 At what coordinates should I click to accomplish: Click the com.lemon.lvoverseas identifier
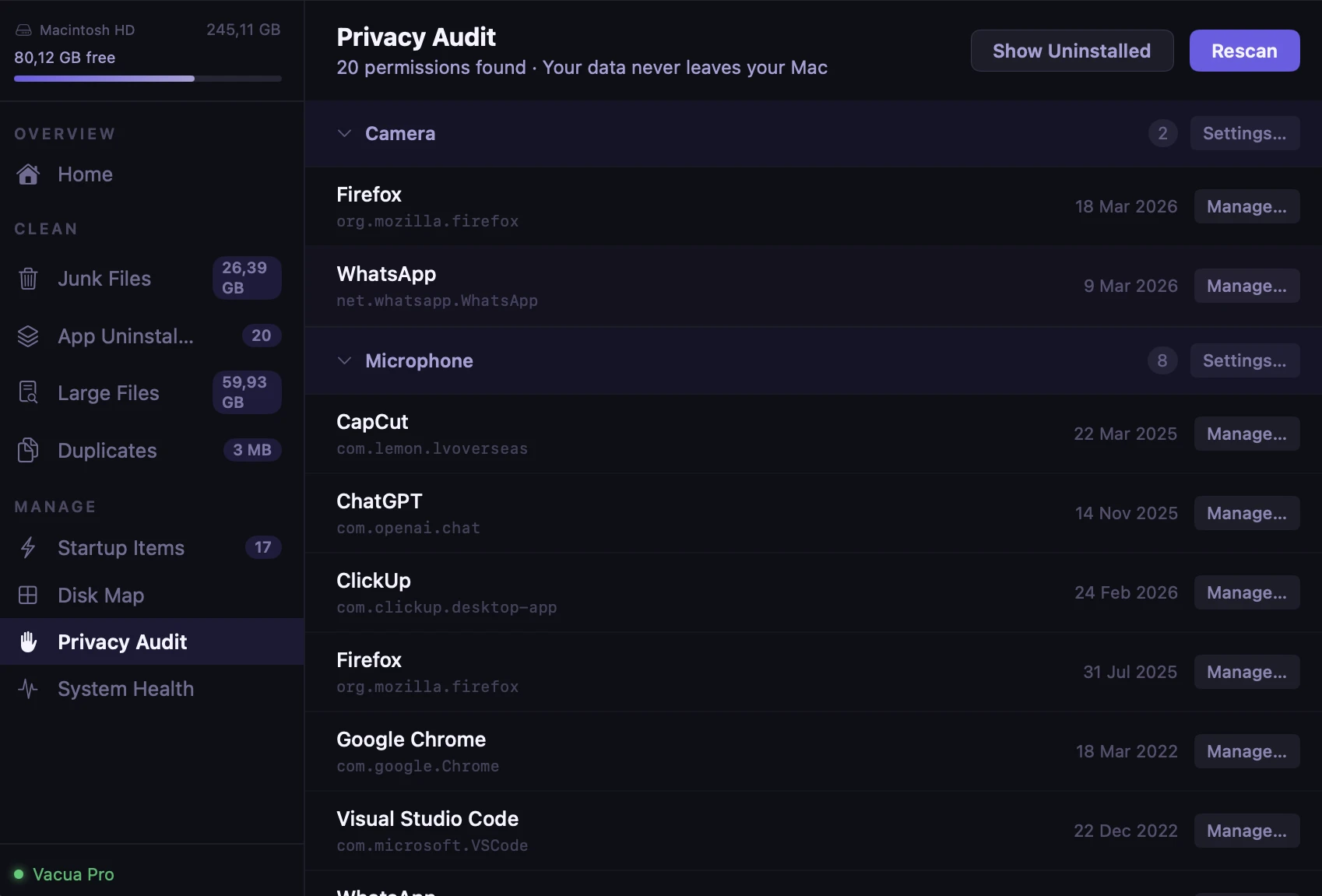coord(432,448)
